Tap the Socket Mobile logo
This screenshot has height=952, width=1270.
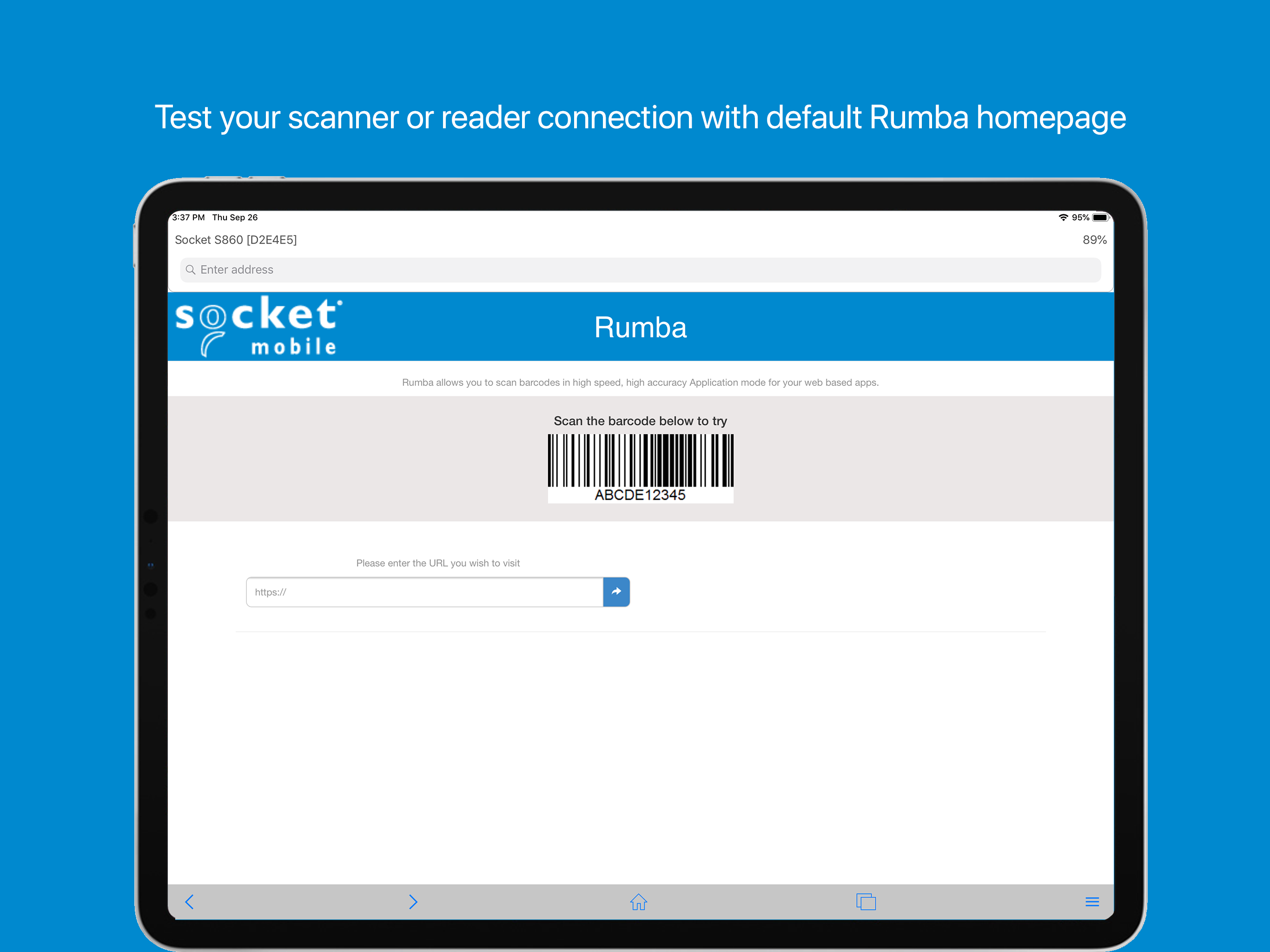click(258, 326)
